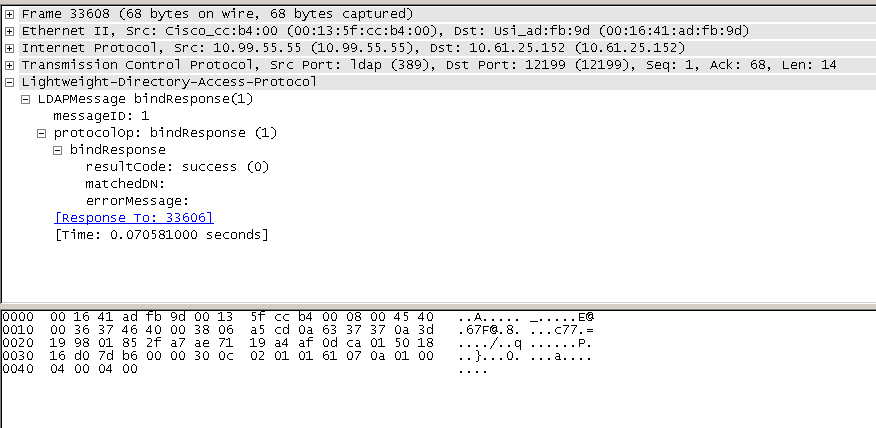Expand the Ethernet II section
The height and width of the screenshot is (428, 876).
pyautogui.click(x=9, y=31)
